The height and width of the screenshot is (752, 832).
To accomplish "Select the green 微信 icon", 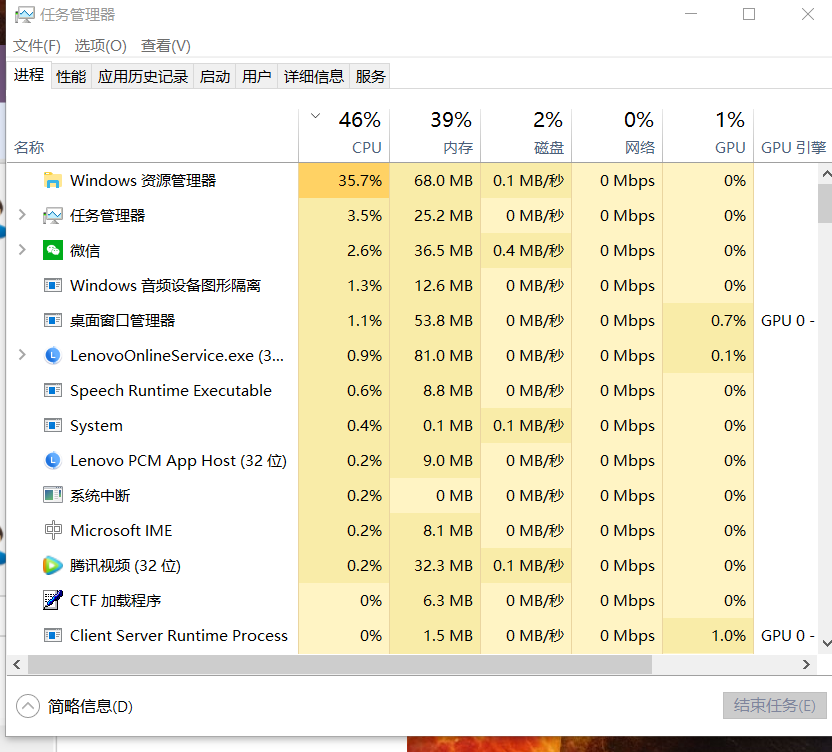I will pos(53,250).
